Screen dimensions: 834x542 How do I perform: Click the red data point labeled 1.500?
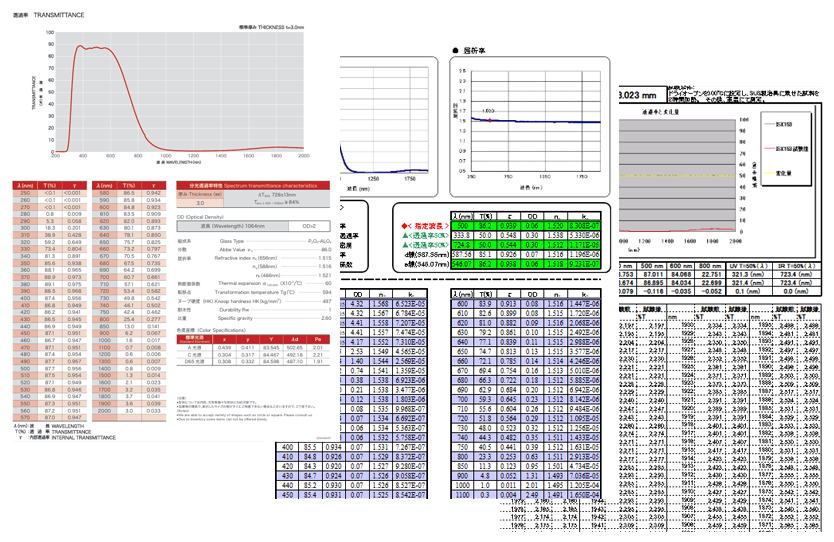(490, 121)
